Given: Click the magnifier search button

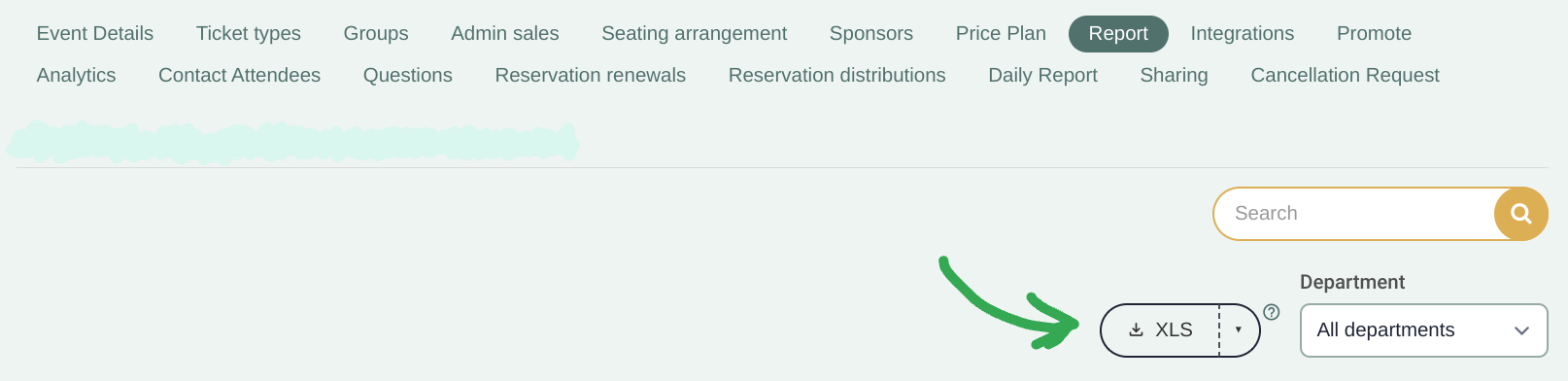Looking at the screenshot, I should coord(1520,214).
